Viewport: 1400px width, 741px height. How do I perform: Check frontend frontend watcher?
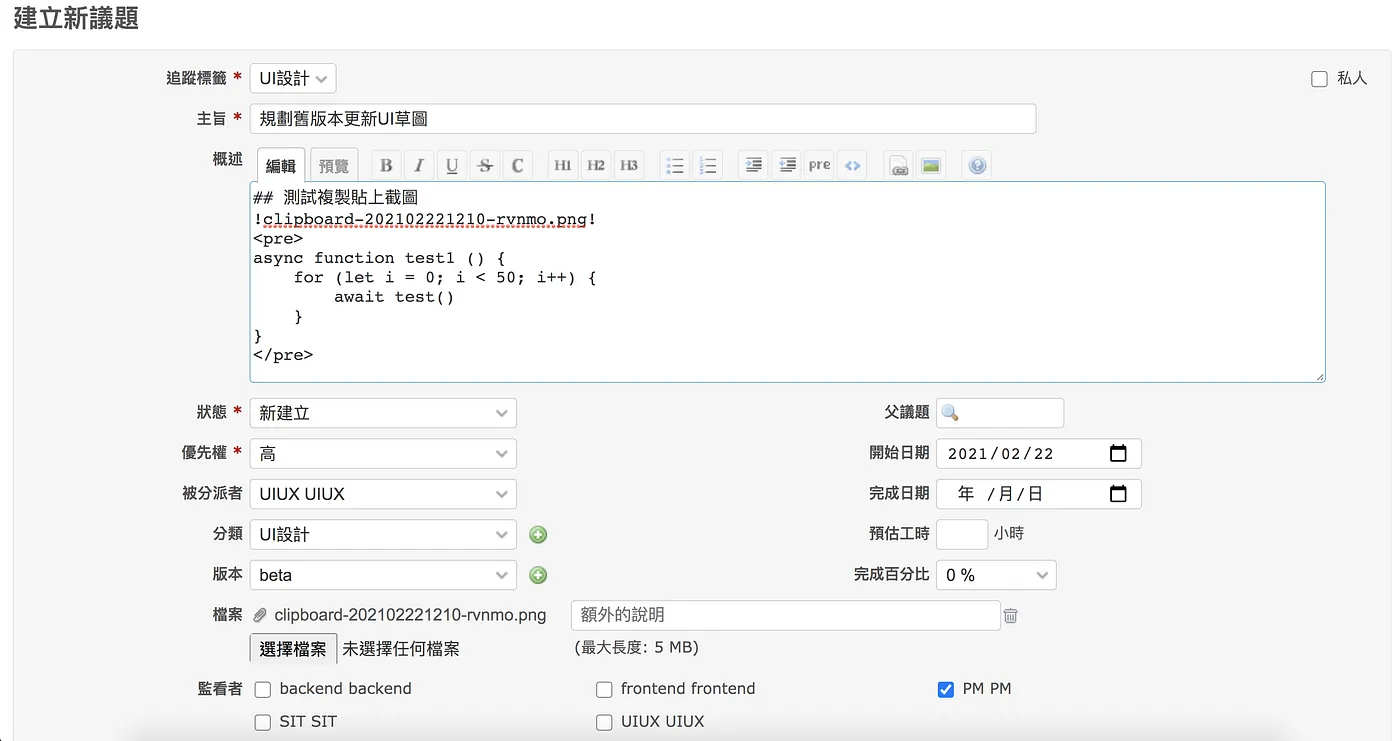(604, 689)
